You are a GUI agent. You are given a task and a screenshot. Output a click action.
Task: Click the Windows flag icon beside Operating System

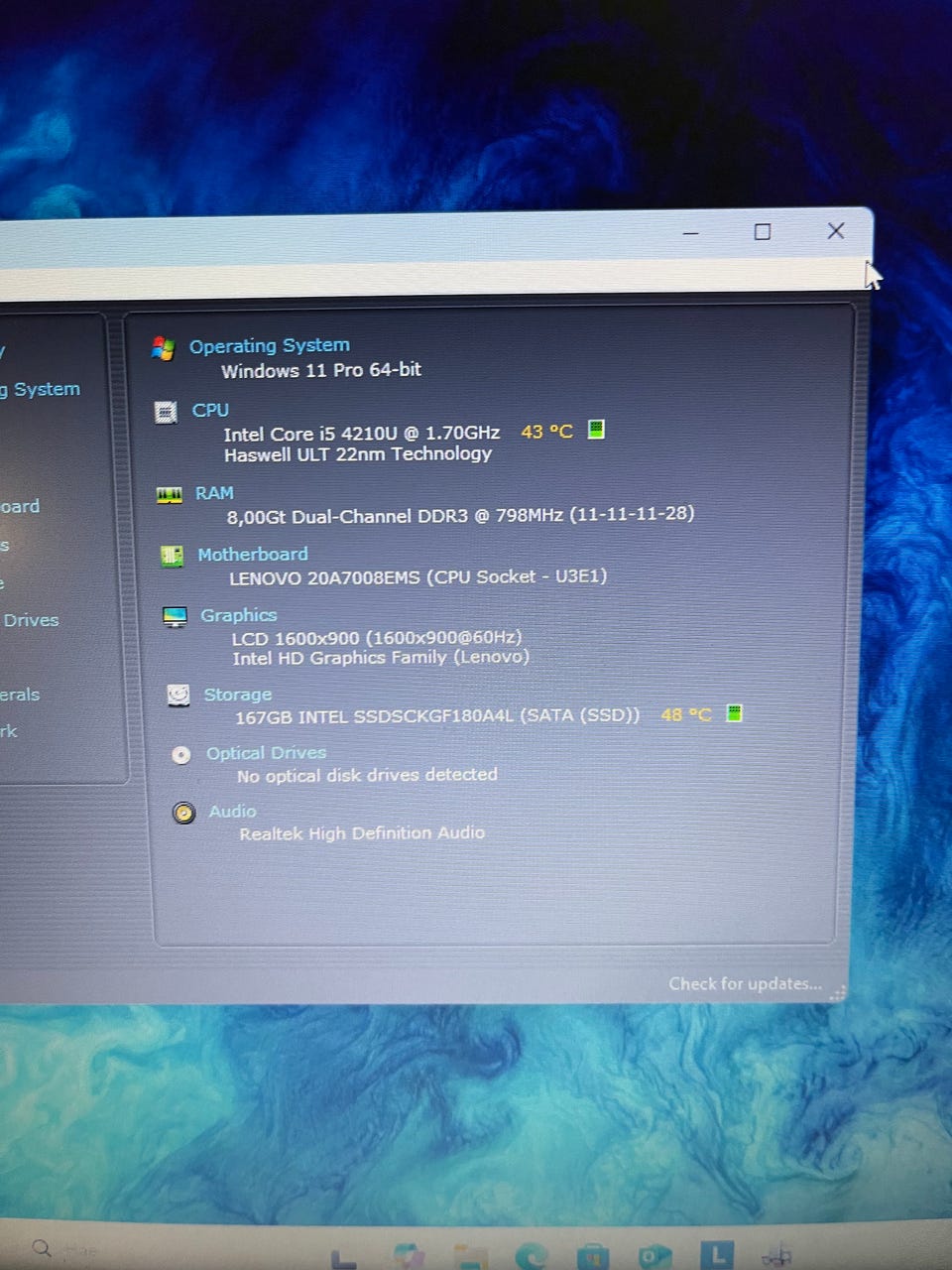coord(163,348)
